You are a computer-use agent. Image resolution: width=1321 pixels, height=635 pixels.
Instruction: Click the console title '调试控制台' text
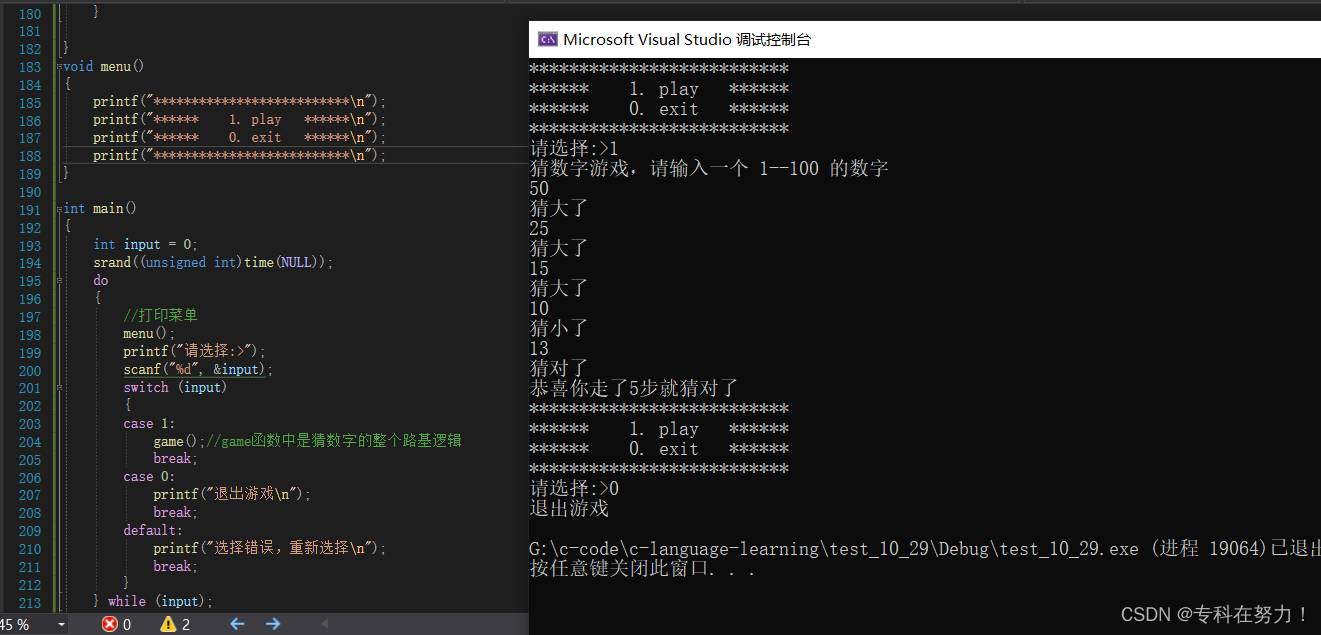pyautogui.click(x=773, y=40)
